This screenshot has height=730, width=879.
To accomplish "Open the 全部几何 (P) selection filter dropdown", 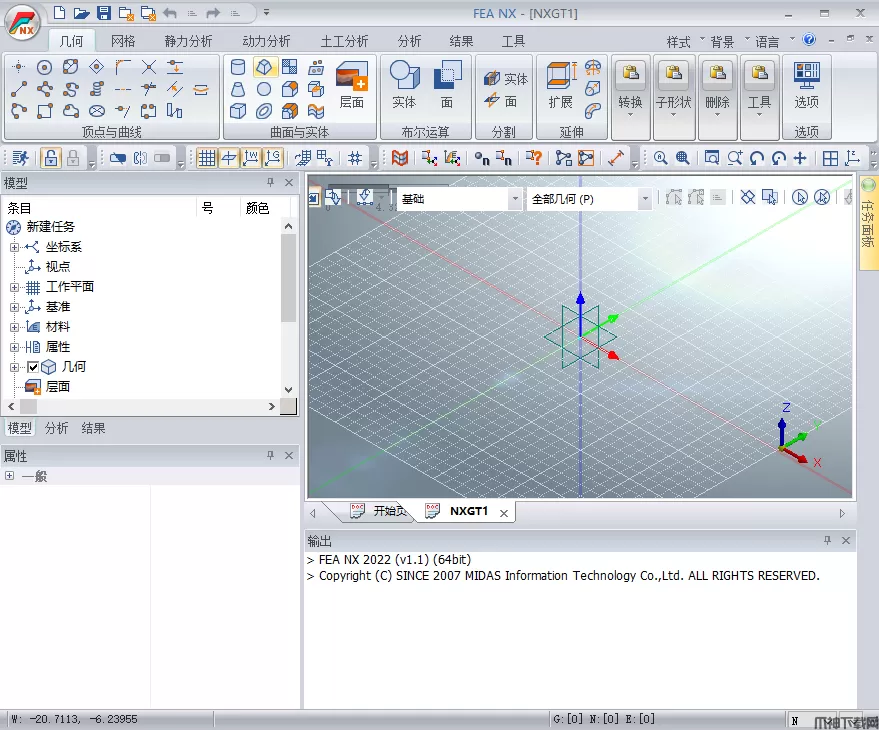I will click(x=645, y=199).
